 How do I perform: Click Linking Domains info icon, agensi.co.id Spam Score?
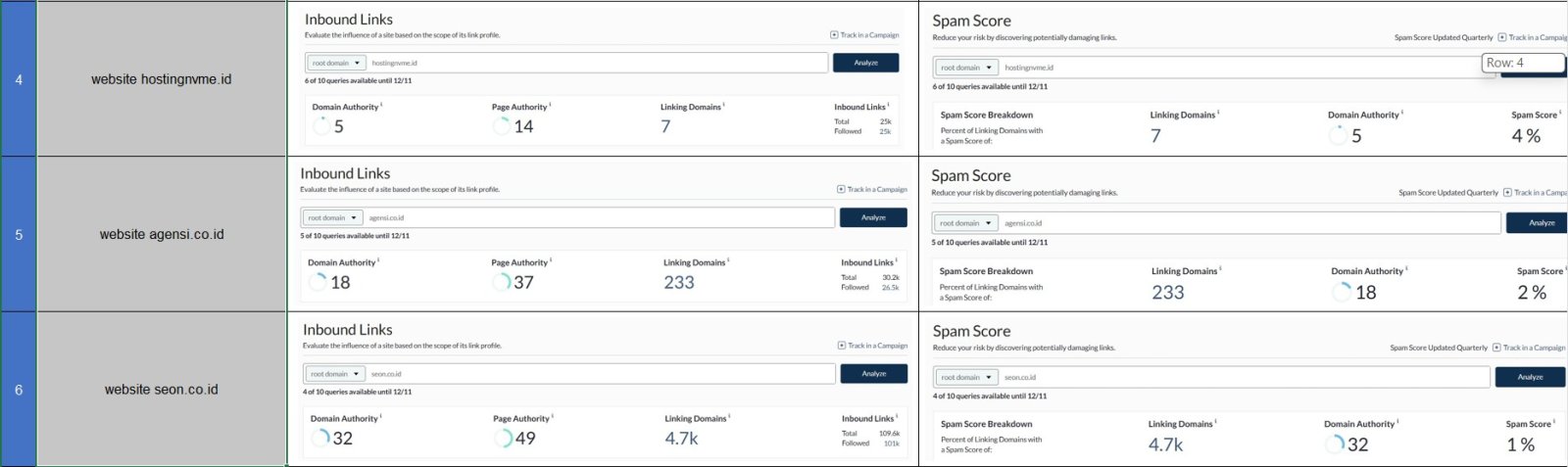point(1220,268)
